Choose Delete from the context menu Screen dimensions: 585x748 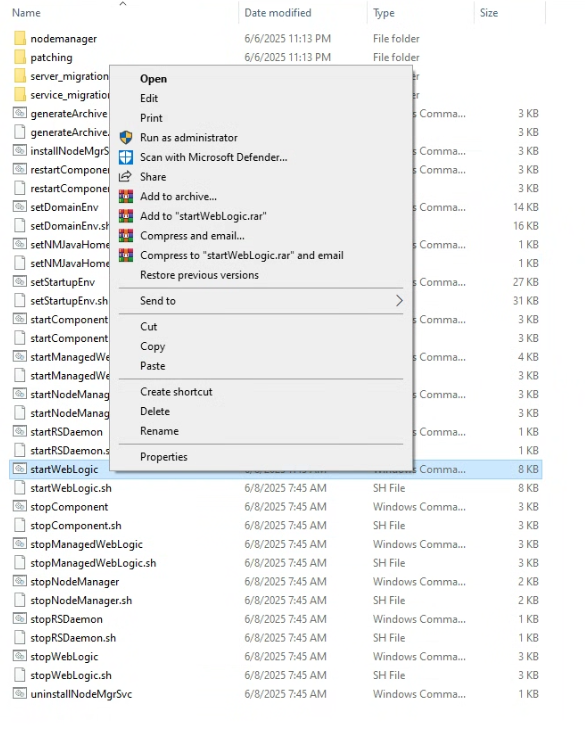click(x=155, y=411)
